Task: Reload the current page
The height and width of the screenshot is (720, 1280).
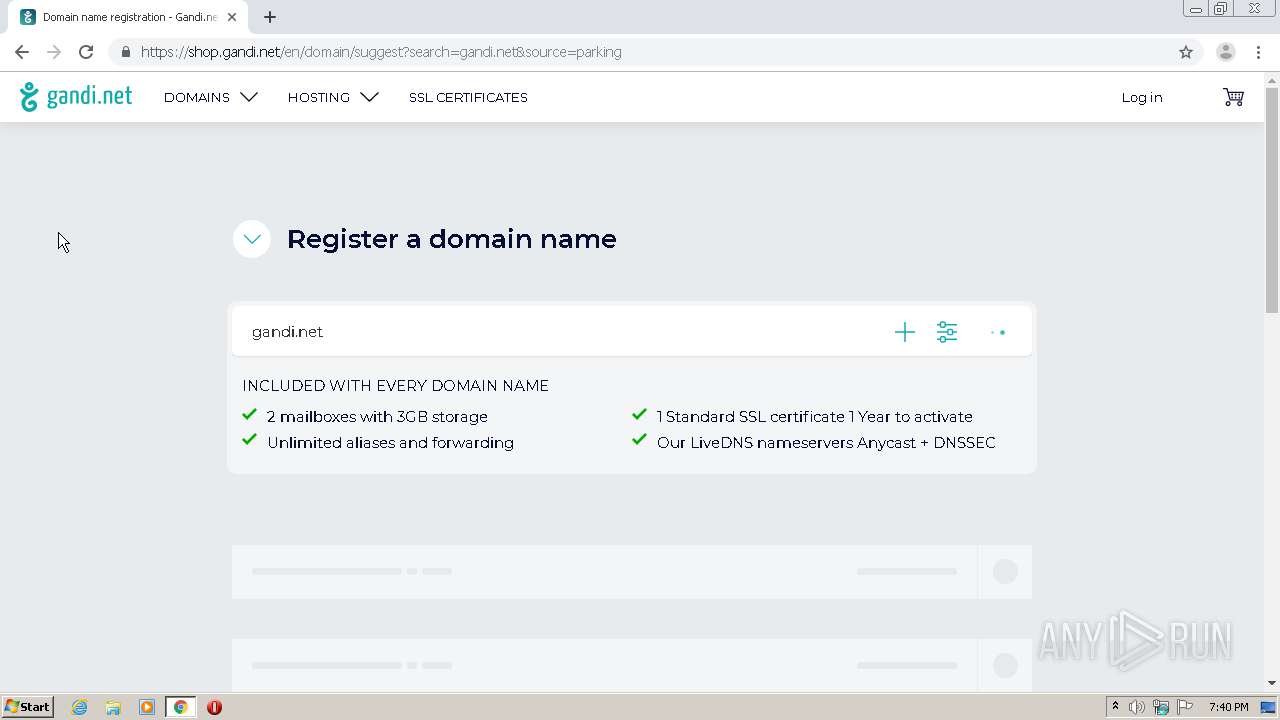Action: (86, 52)
